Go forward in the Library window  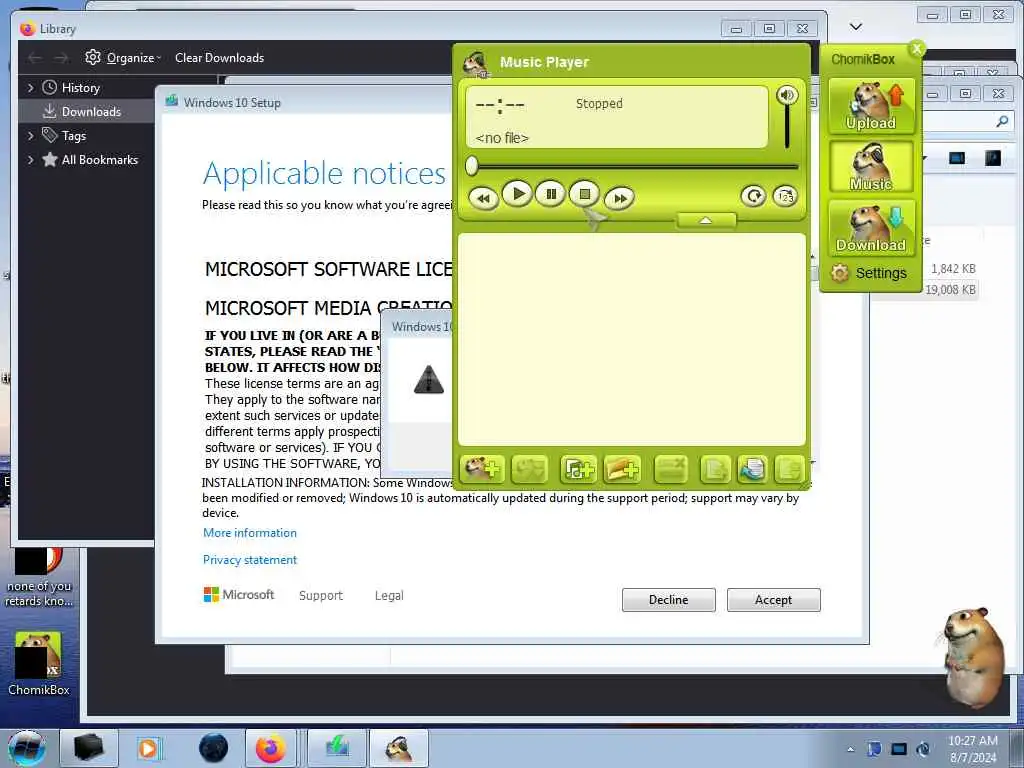[61, 58]
